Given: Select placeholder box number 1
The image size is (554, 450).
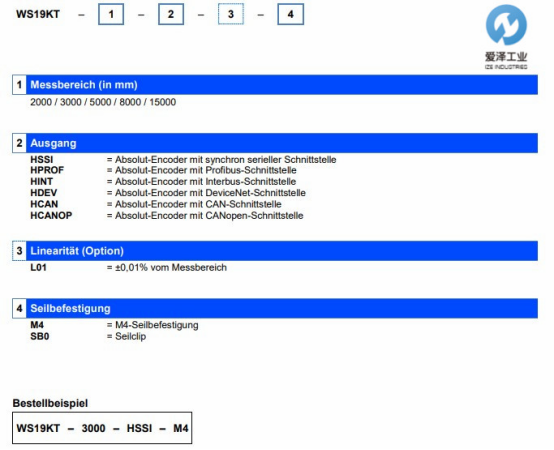Looking at the screenshot, I should (111, 14).
